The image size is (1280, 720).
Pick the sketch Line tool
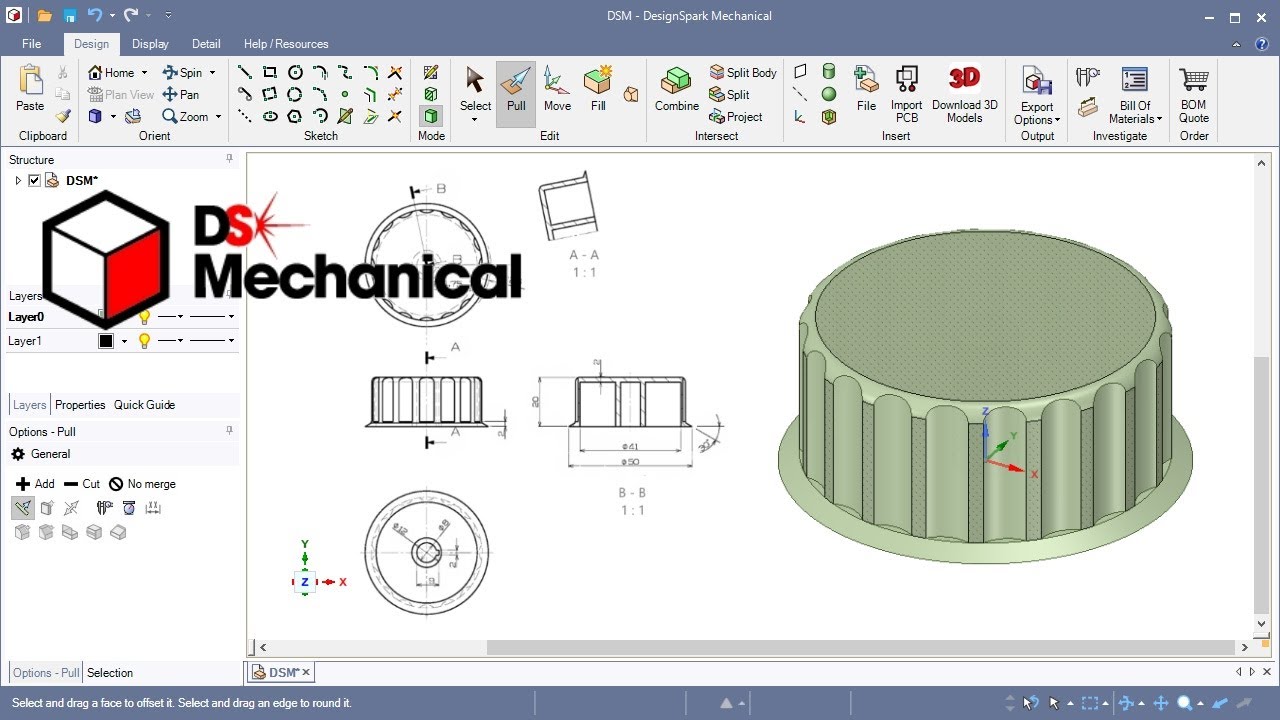244,72
